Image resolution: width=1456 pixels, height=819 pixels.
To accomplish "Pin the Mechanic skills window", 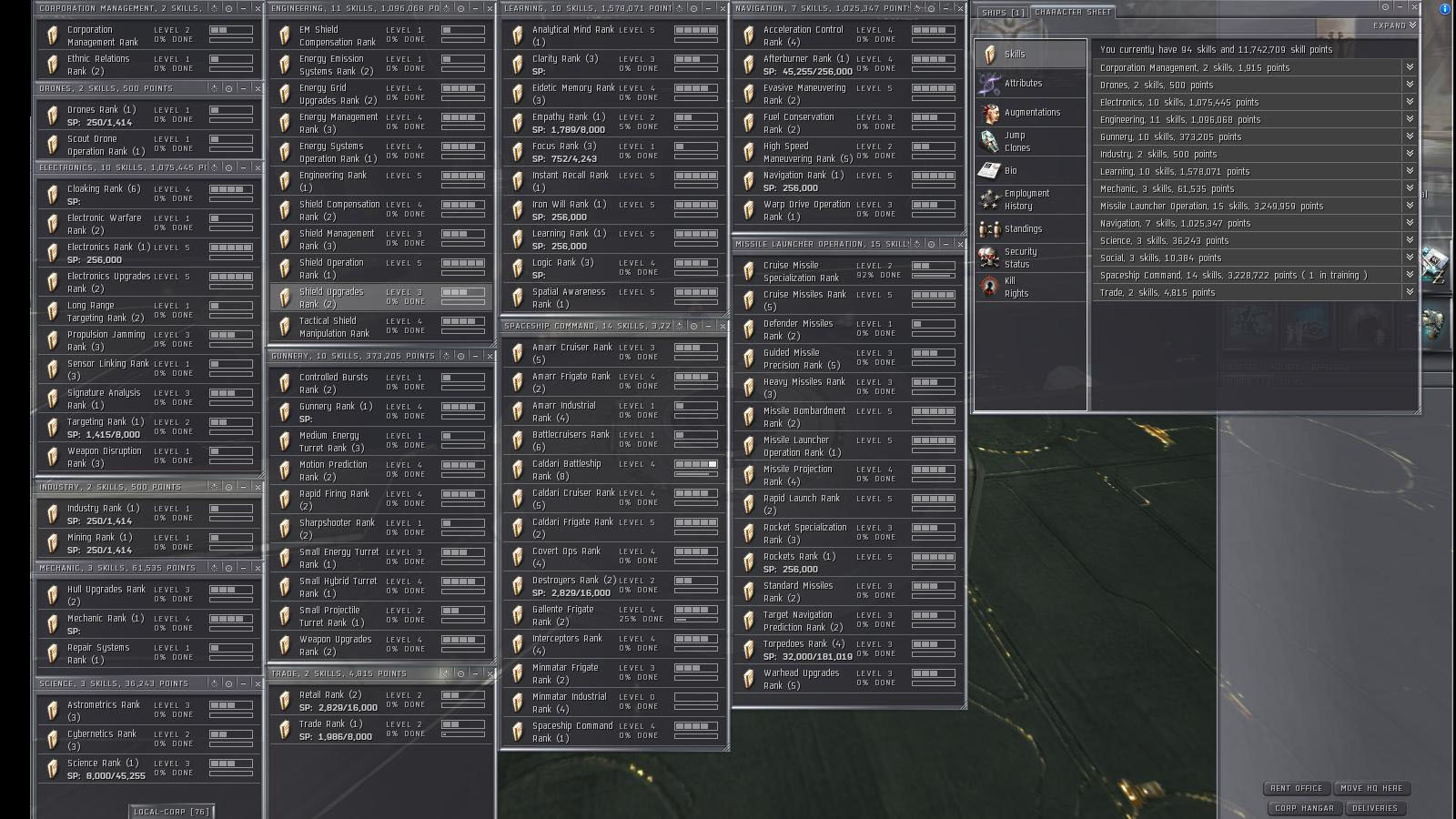I will (x=228, y=568).
